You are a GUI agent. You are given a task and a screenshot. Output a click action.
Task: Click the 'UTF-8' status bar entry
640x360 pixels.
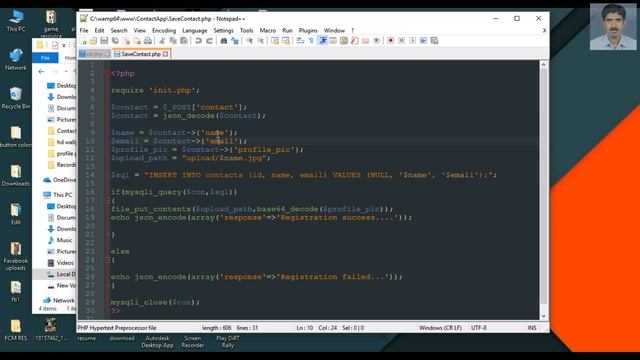[x=478, y=328]
